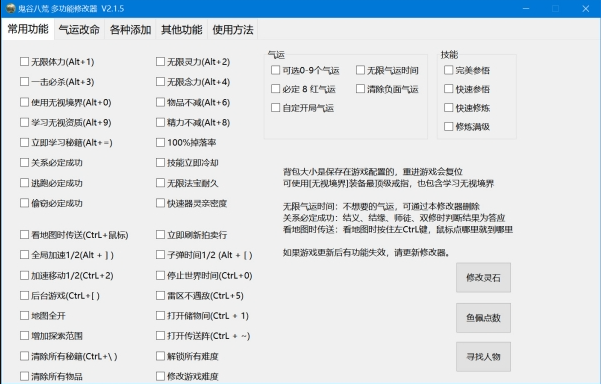Check 一击必杀(Alt+3)
This screenshot has width=601, height=384.
pyautogui.click(x=25, y=82)
